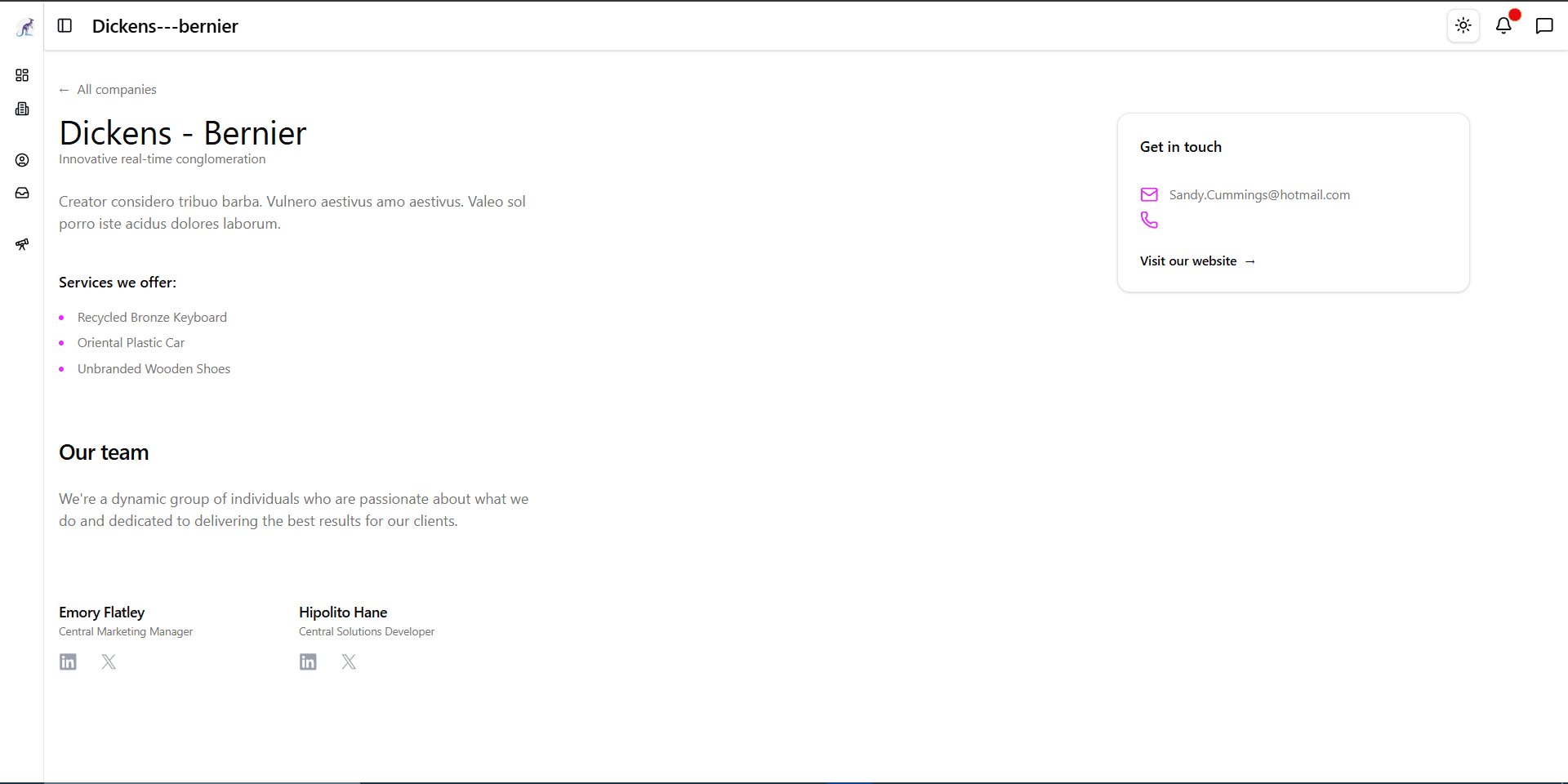Click the pink phone icon under the email
This screenshot has height=784, width=1568.
pos(1149,220)
